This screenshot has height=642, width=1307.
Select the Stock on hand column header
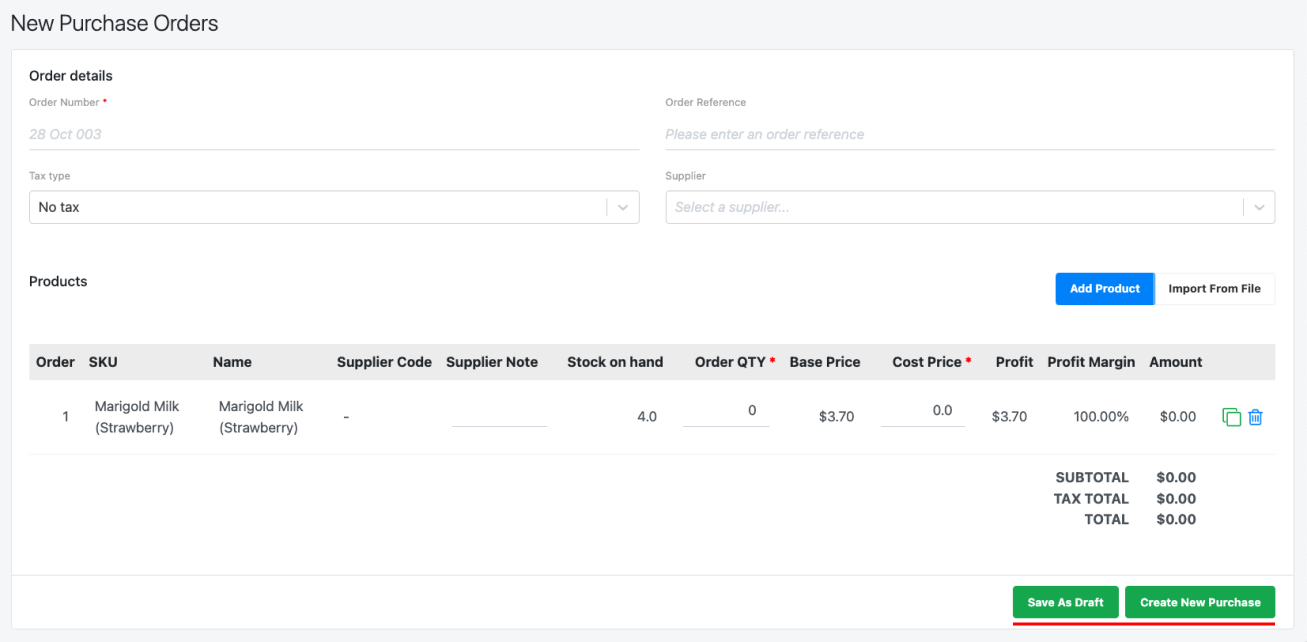(615, 362)
